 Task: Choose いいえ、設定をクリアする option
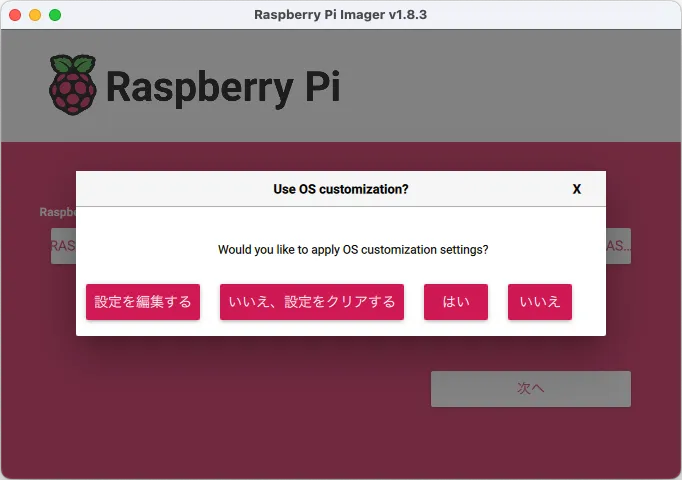pyautogui.click(x=312, y=302)
